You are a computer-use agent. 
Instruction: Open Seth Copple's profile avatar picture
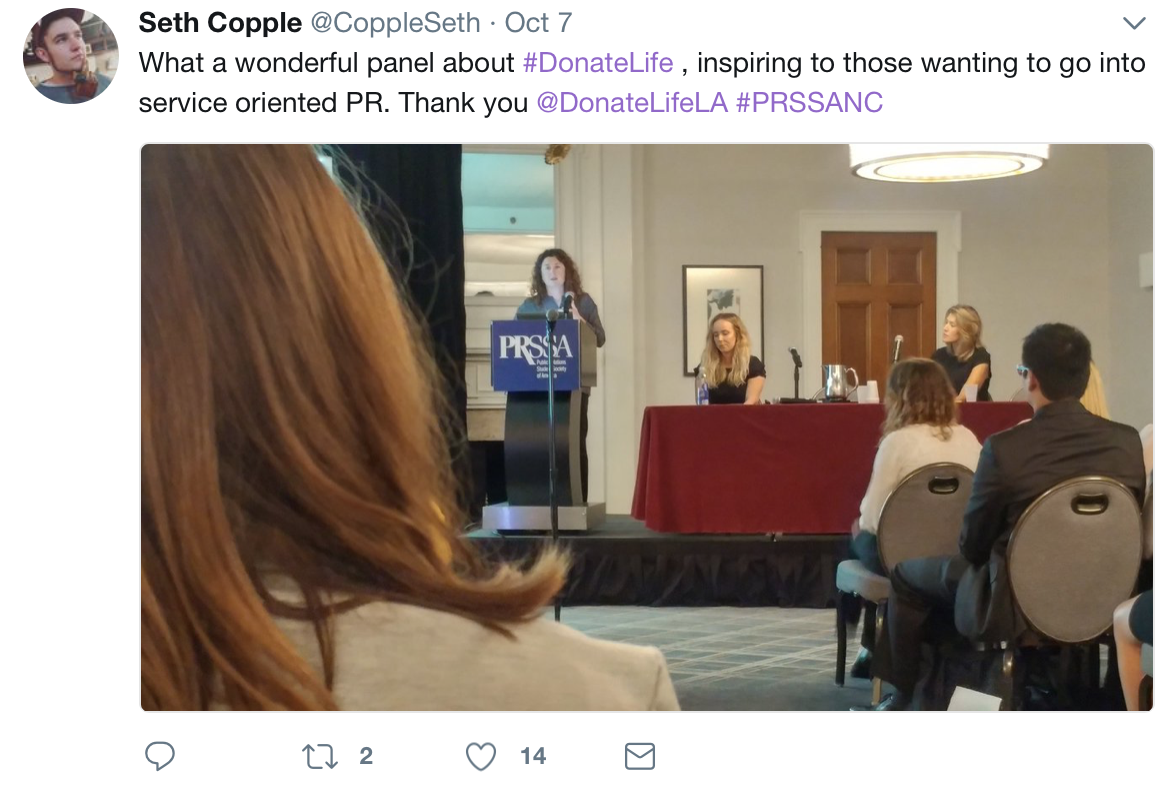71,56
